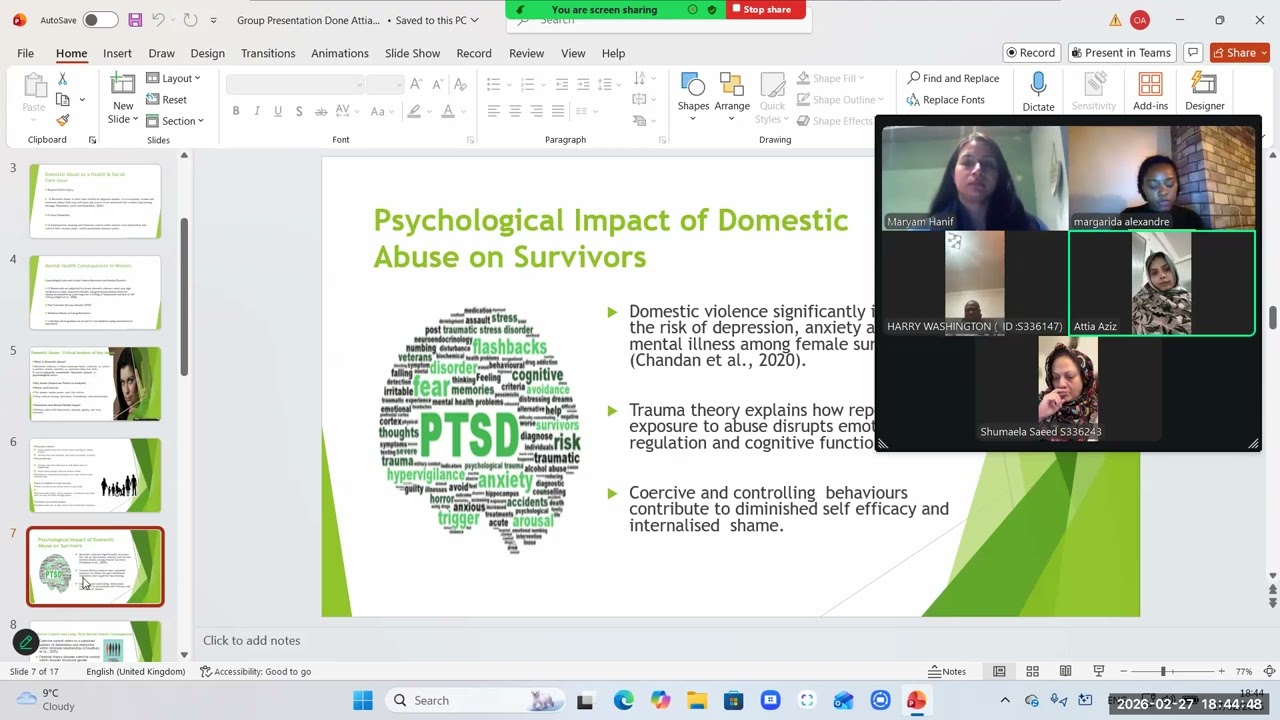Open PowerPoint from the taskbar
1280x720 pixels.
[x=916, y=700]
